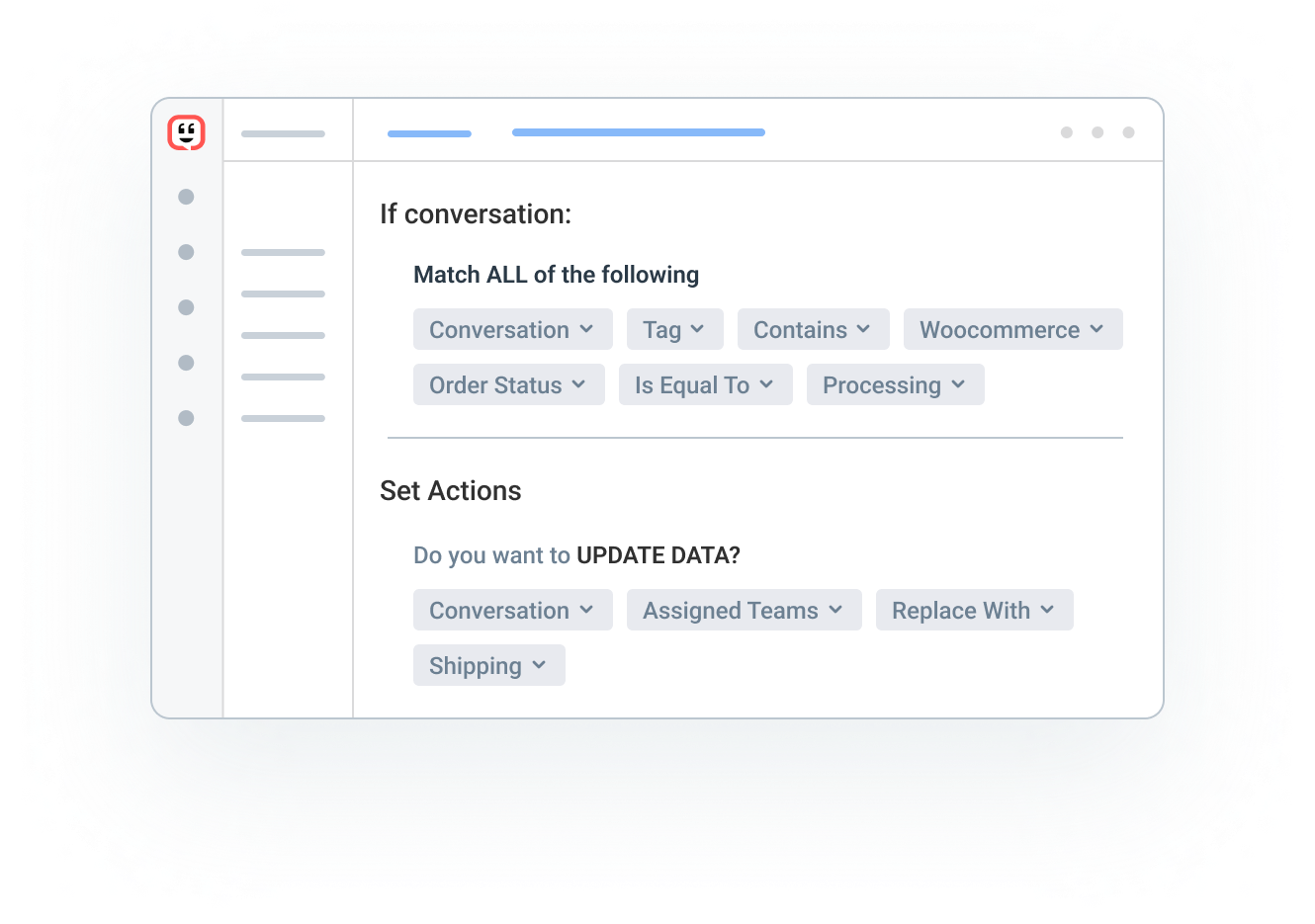Select the bottom icon in the left sidebar

click(x=186, y=418)
